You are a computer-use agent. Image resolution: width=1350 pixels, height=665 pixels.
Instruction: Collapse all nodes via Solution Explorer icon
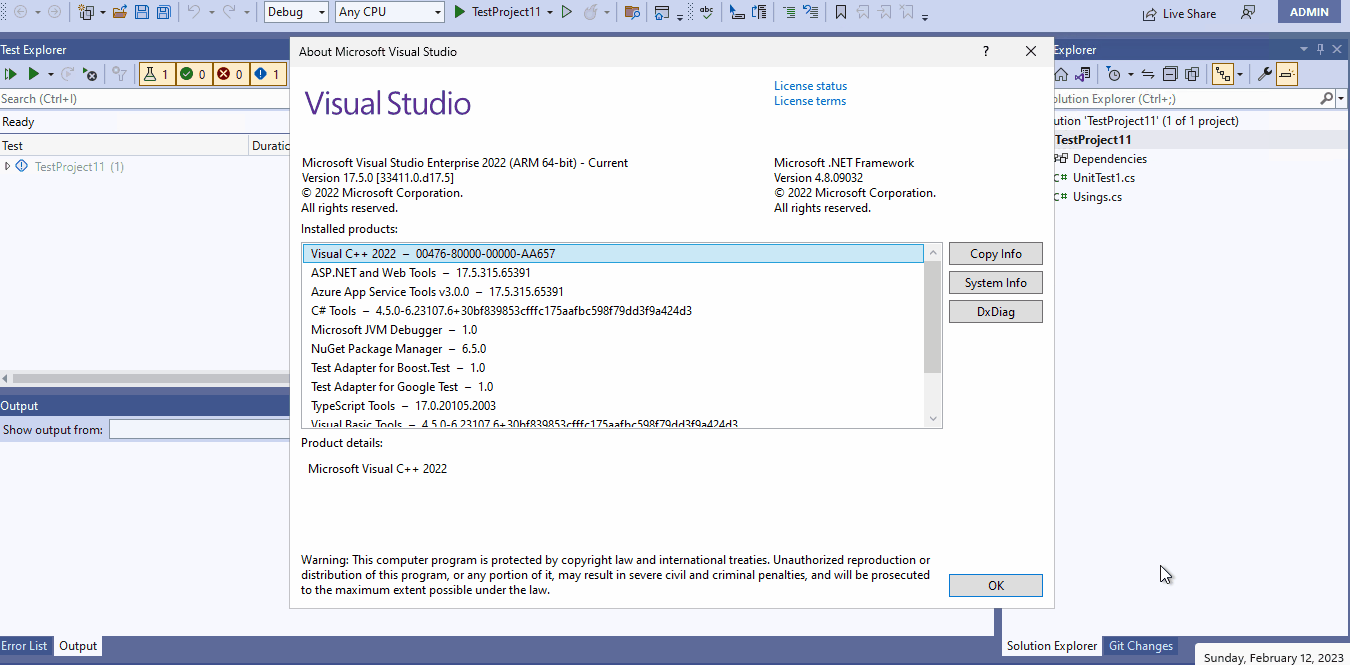[x=1169, y=73]
